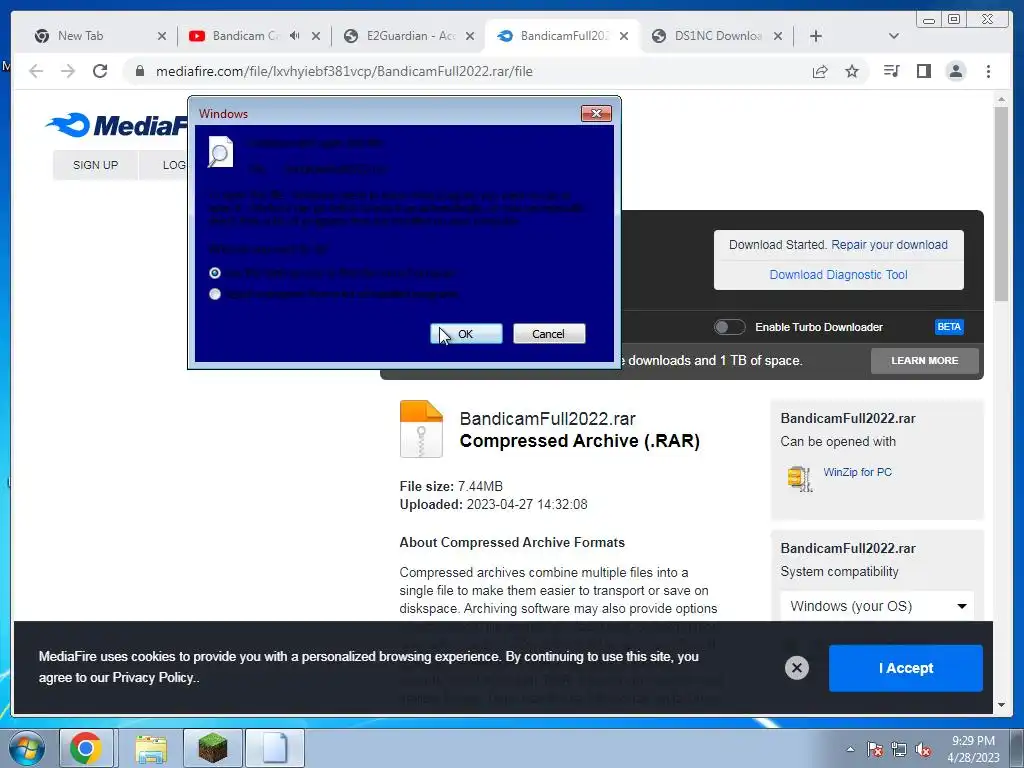The image size is (1024, 768).
Task: Open Windows Explorer from taskbar
Action: coord(151,748)
